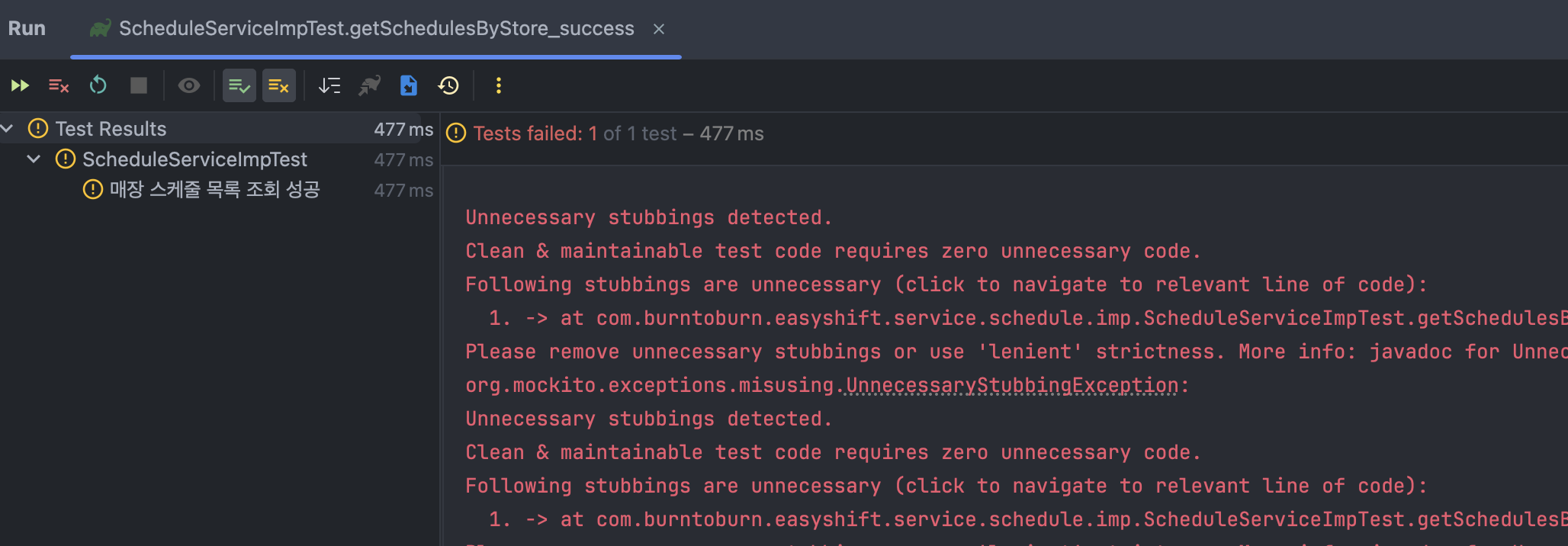
Task: Toggle the Show Passed tests filter
Action: [239, 85]
